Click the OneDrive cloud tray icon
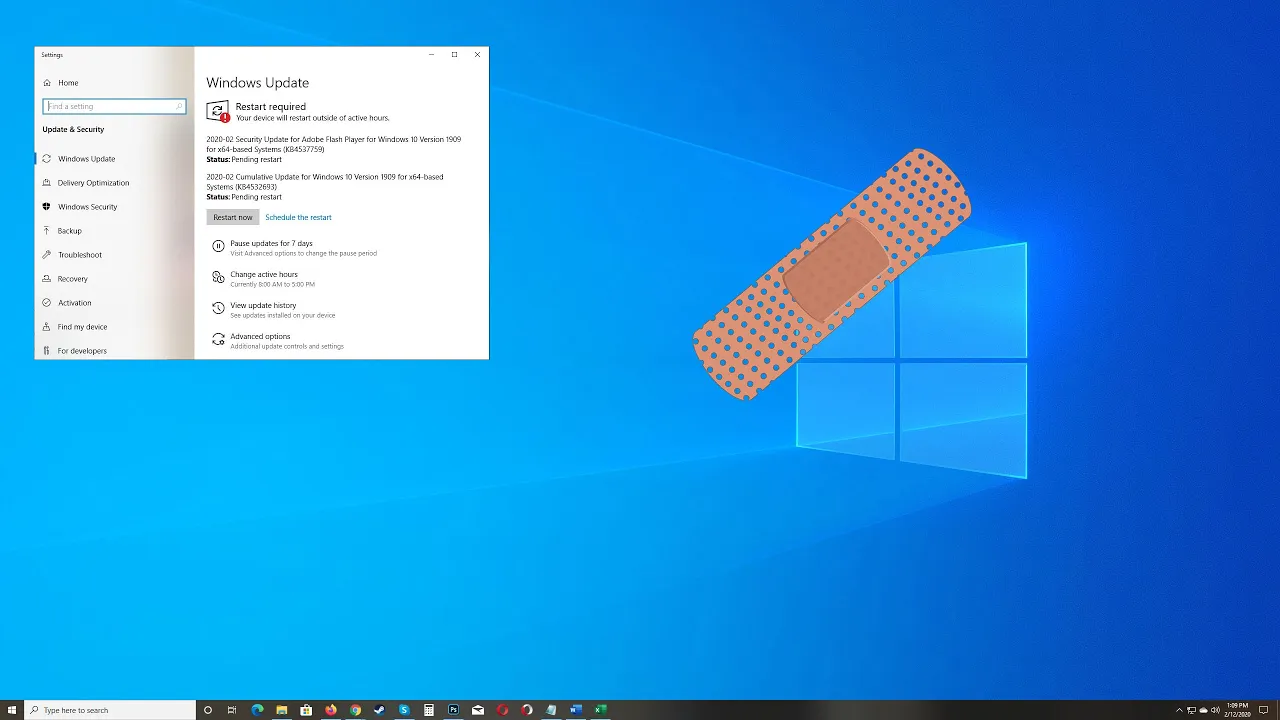This screenshot has height=720, width=1280. 1203,710
